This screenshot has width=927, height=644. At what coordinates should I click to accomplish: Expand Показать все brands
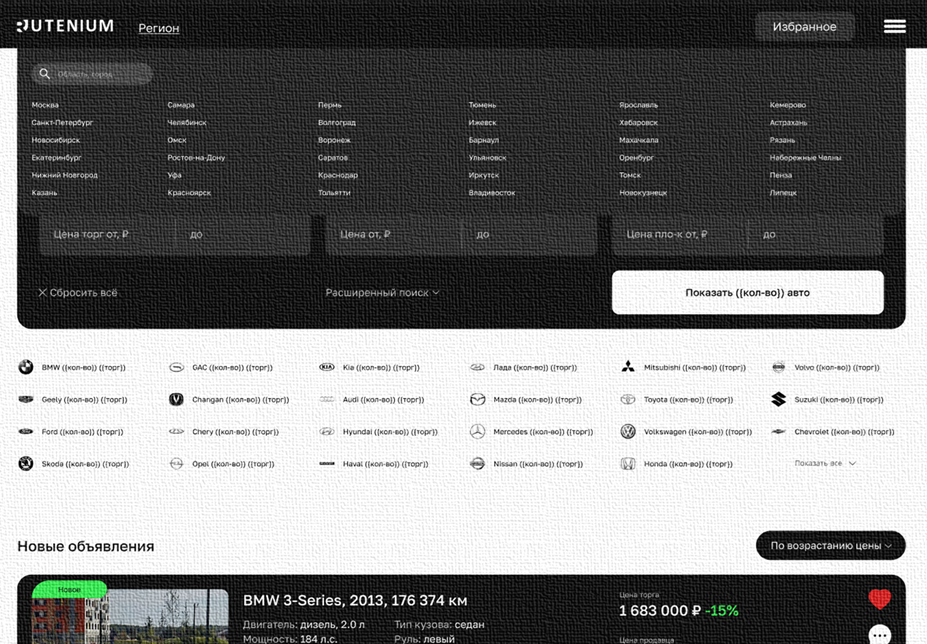pos(825,464)
